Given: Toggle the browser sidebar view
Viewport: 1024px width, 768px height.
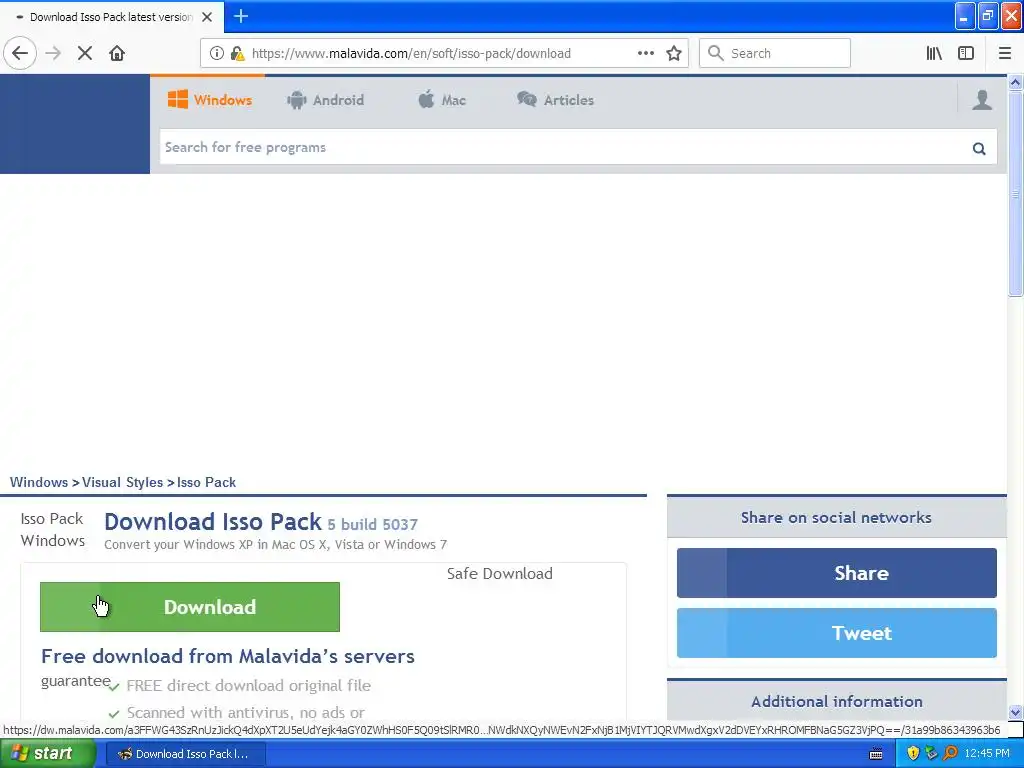Looking at the screenshot, I should 966,54.
